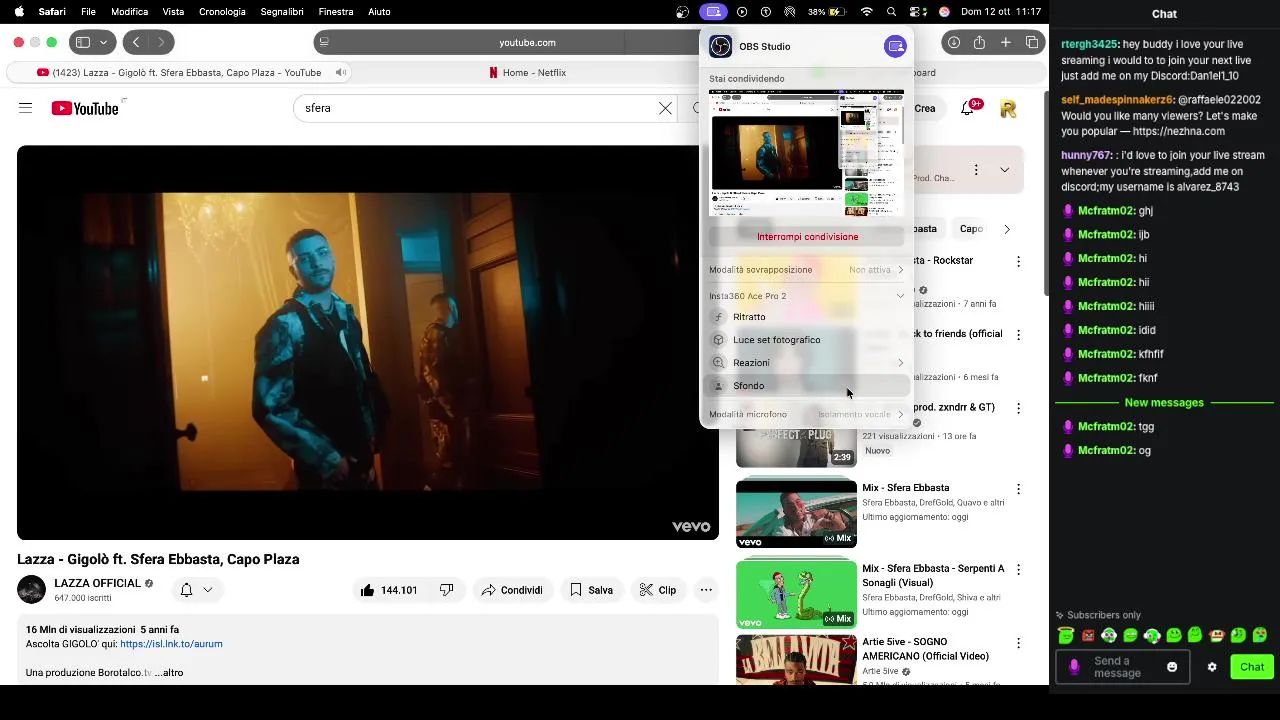The width and height of the screenshot is (1280, 720).
Task: Click Send a message chat input
Action: pyautogui.click(x=1122, y=667)
